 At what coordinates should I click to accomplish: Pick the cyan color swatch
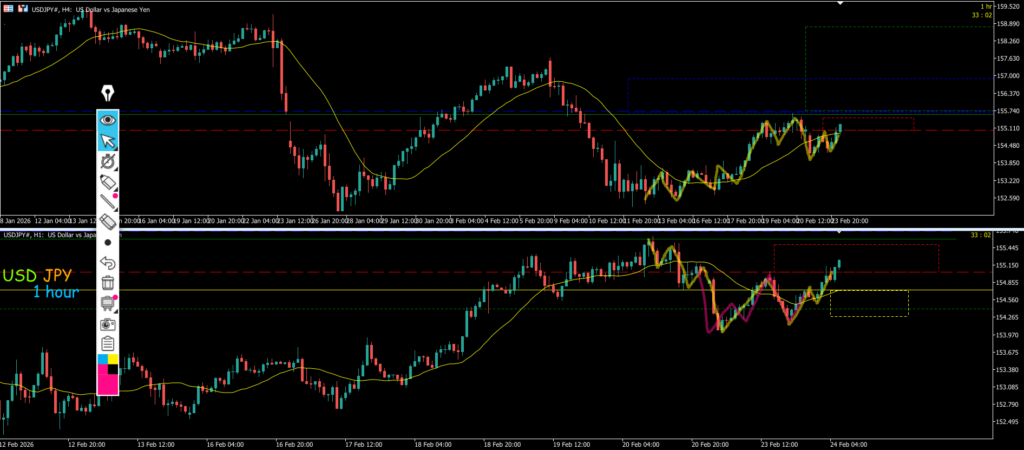pyautogui.click(x=102, y=358)
